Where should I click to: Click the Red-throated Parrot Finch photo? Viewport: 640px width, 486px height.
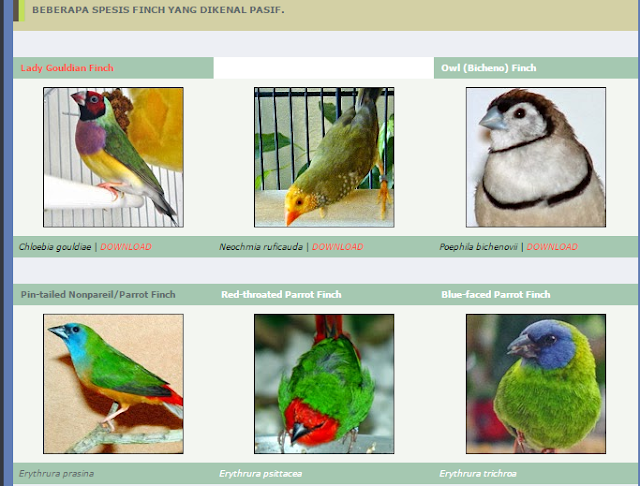pos(324,384)
